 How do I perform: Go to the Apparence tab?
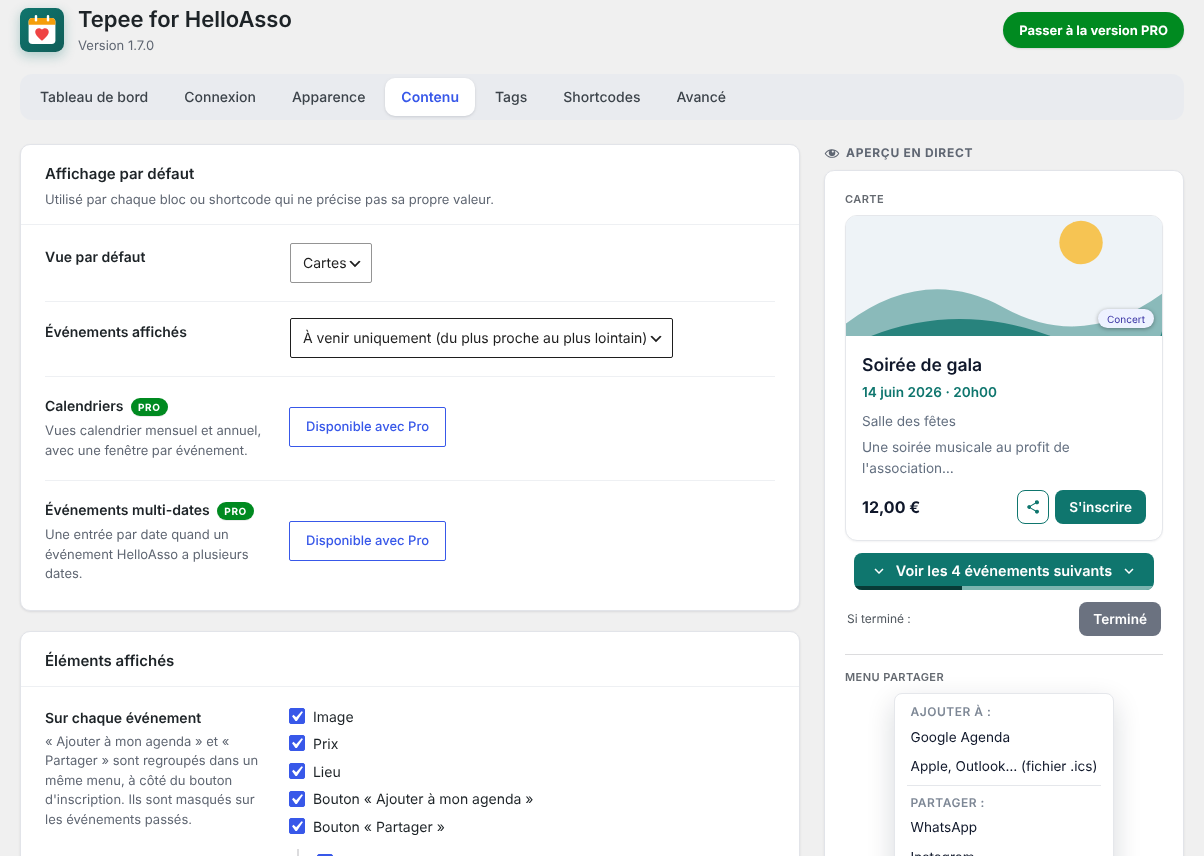pyautogui.click(x=329, y=97)
